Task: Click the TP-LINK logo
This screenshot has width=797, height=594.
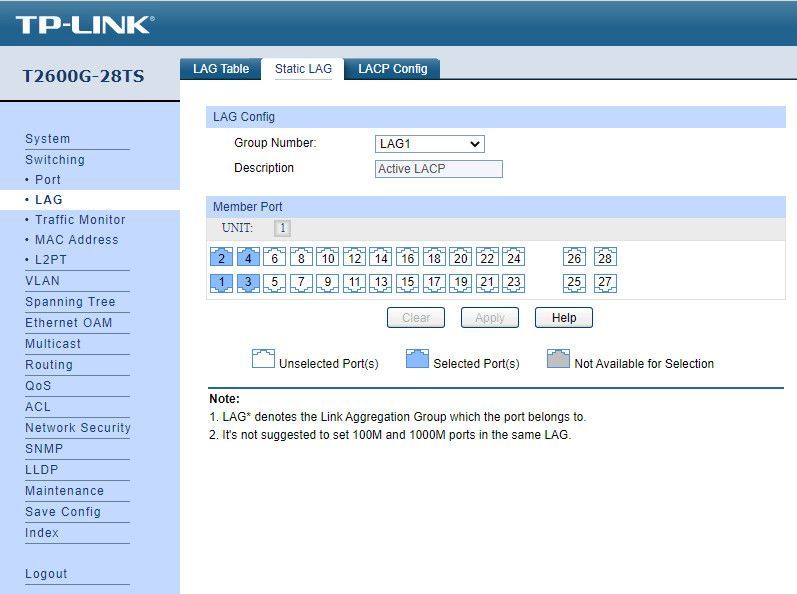Action: (x=84, y=24)
